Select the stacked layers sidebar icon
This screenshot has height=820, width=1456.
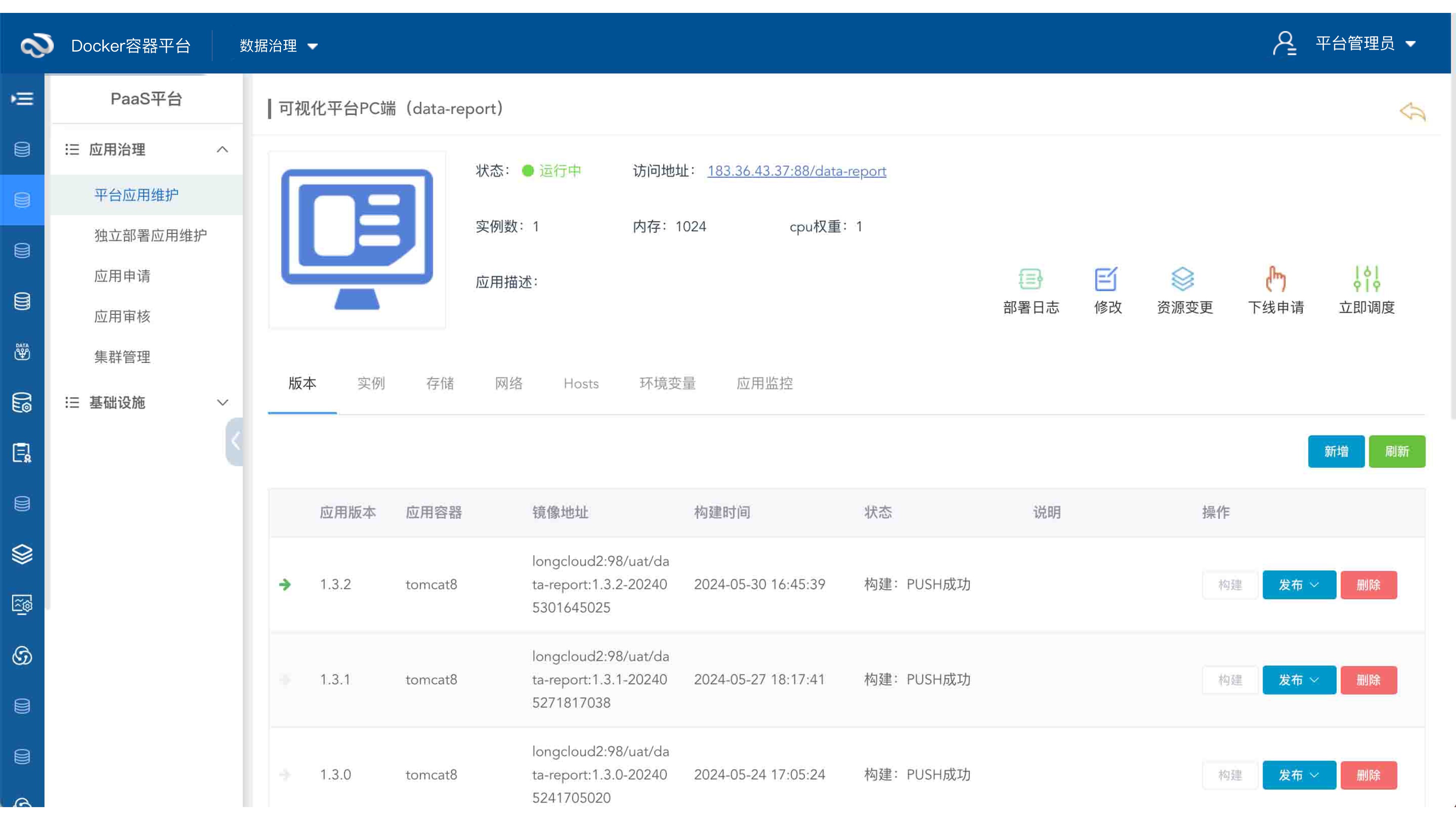pos(22,554)
